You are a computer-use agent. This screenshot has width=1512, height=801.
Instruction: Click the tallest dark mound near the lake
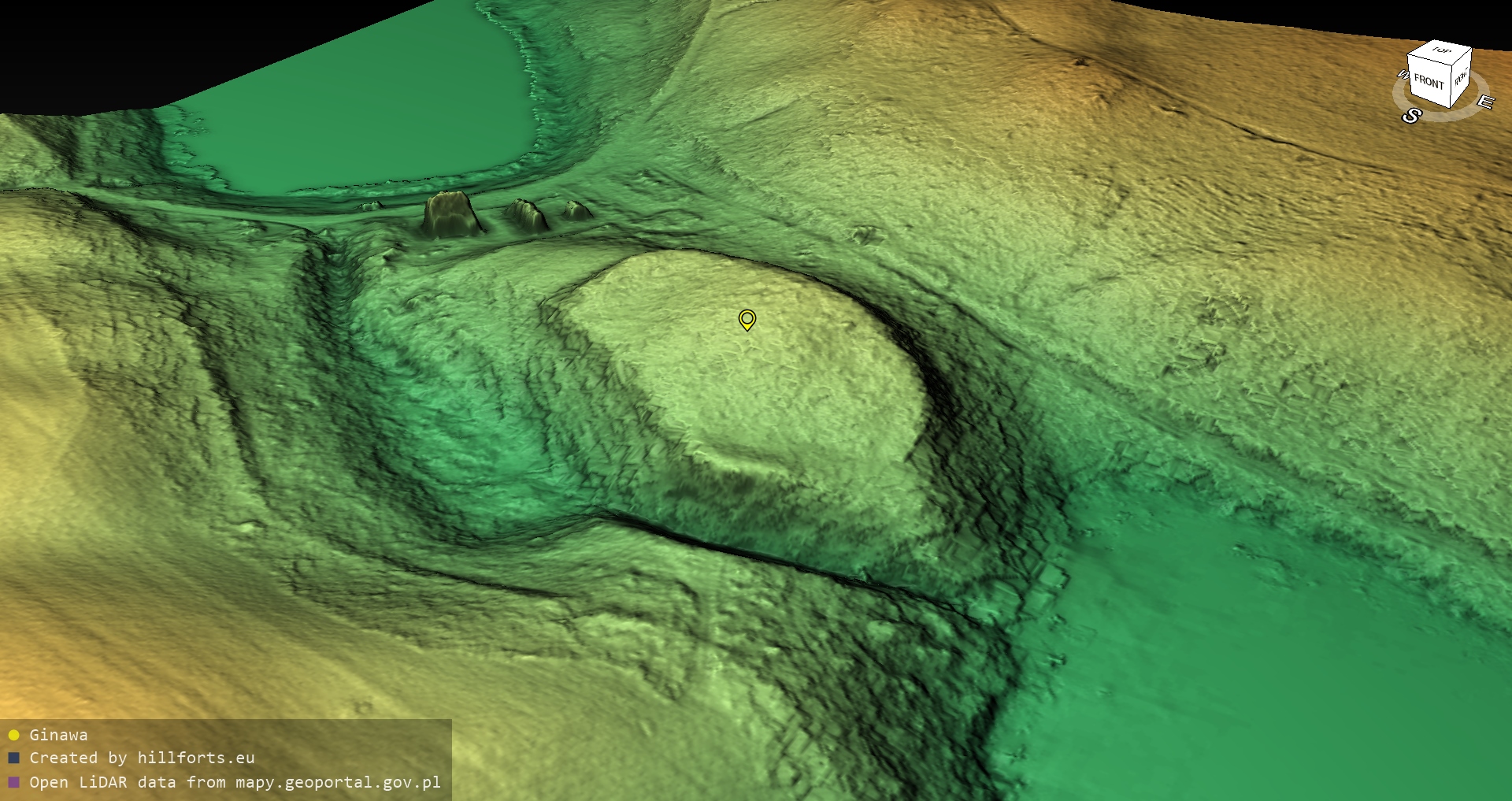coord(451,213)
